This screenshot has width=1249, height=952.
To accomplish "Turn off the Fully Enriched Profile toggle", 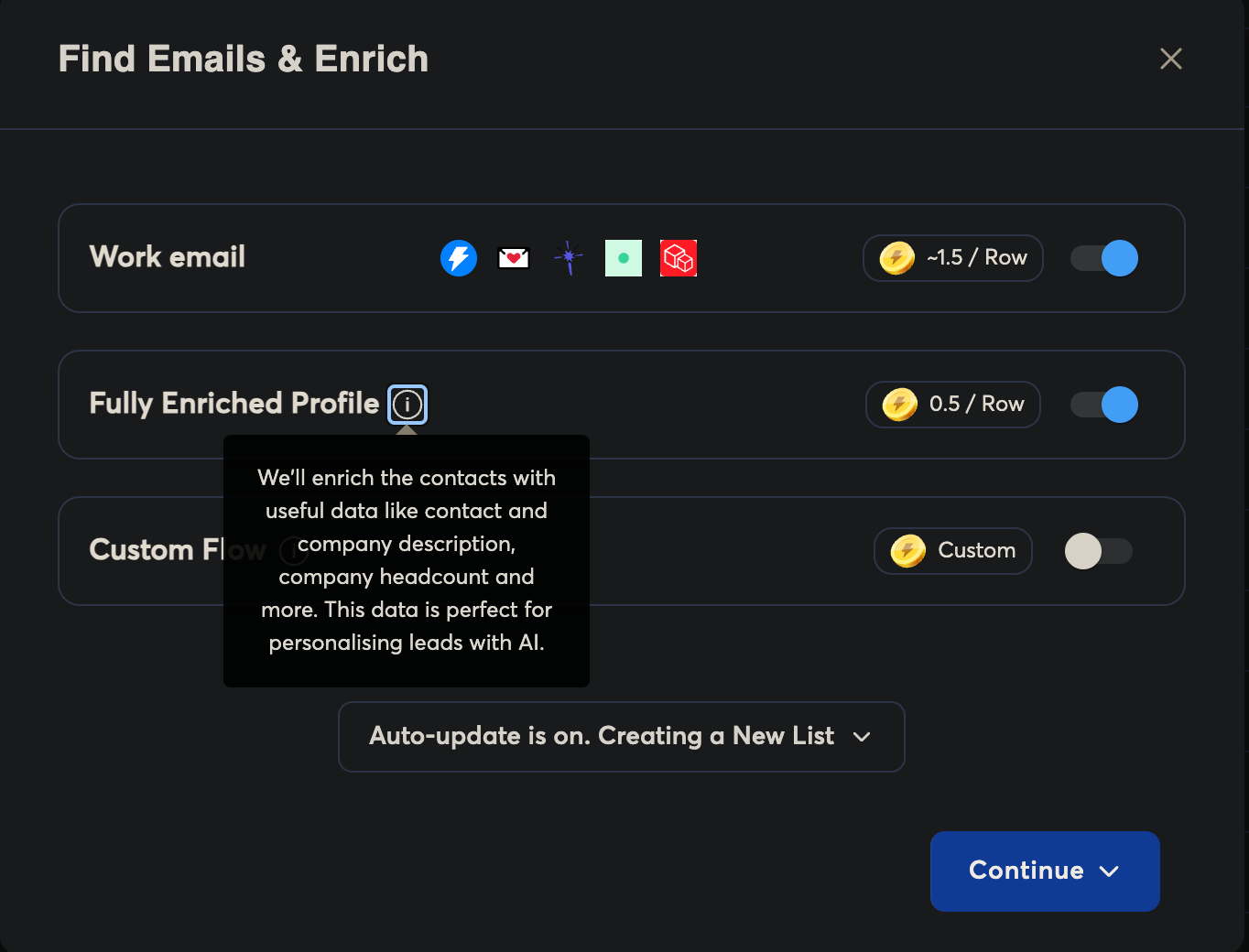I will [x=1104, y=404].
